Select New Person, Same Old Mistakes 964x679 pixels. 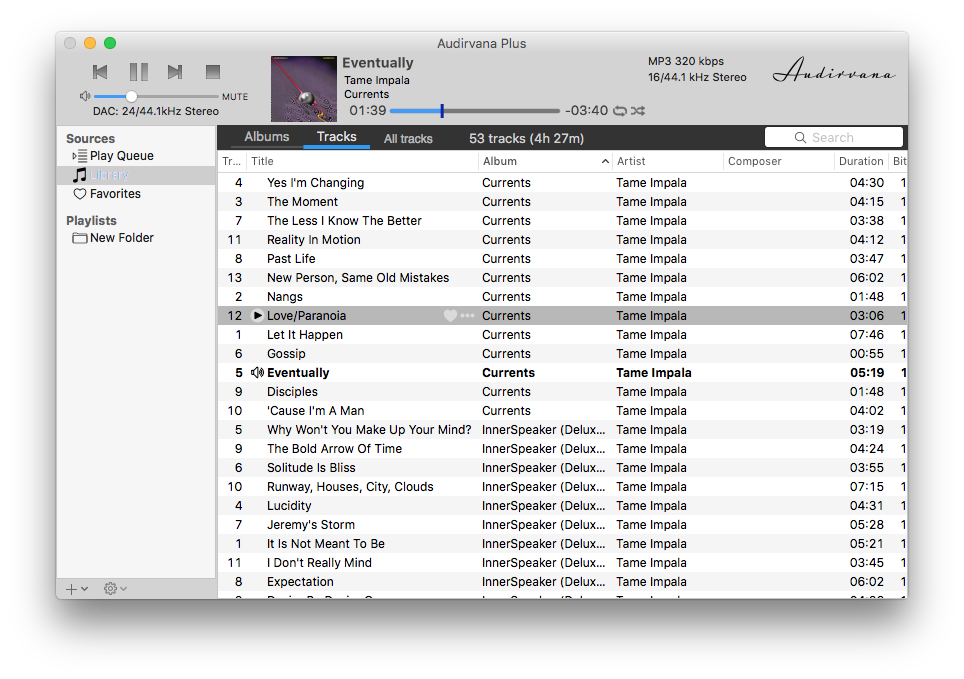(562, 278)
